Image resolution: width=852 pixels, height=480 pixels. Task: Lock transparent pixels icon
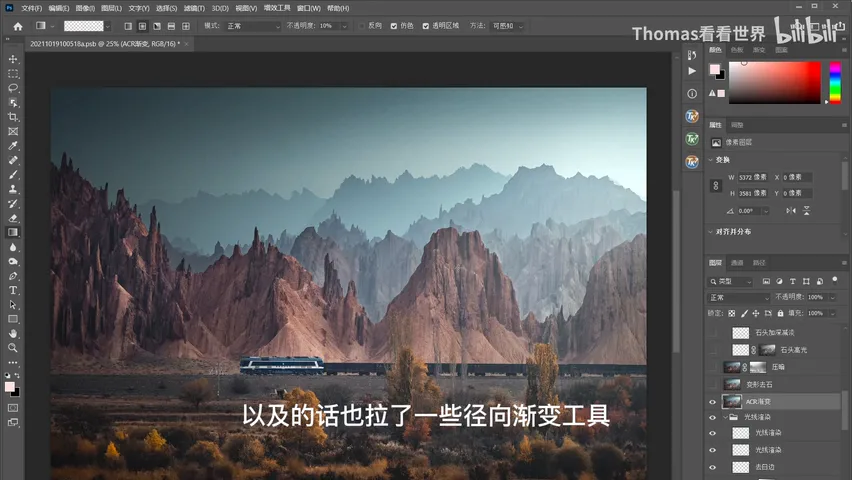732,314
